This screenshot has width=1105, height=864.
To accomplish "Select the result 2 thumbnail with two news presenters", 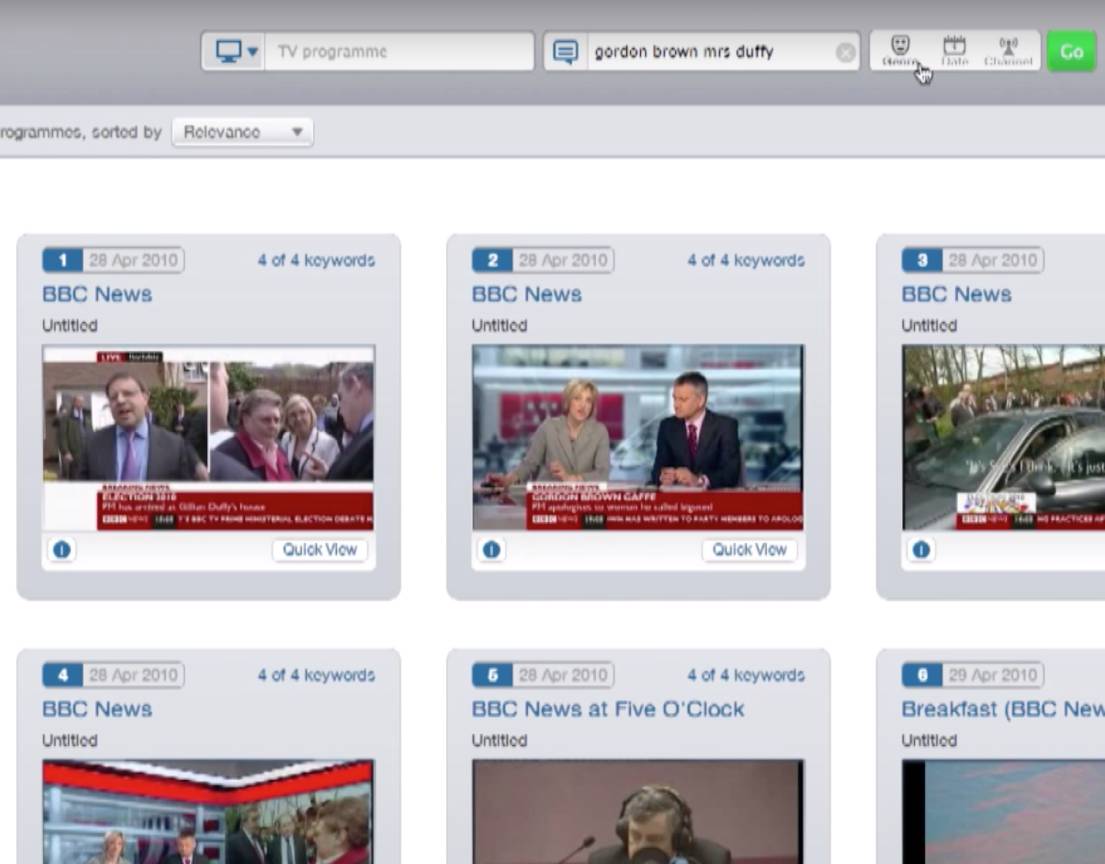I will tap(638, 438).
